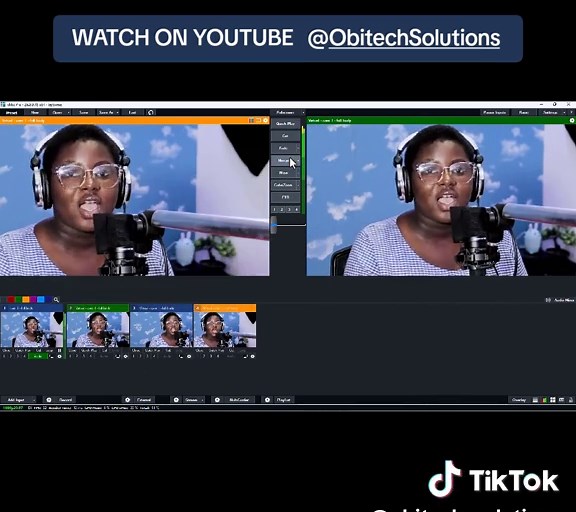
Task: Open the Settings dropdown arrow
Action: (564, 112)
